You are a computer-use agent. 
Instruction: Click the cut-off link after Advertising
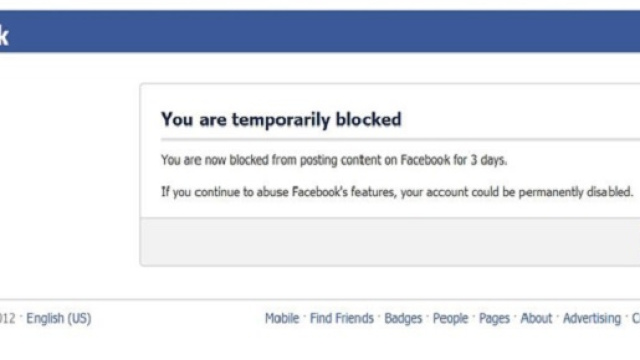pos(636,318)
